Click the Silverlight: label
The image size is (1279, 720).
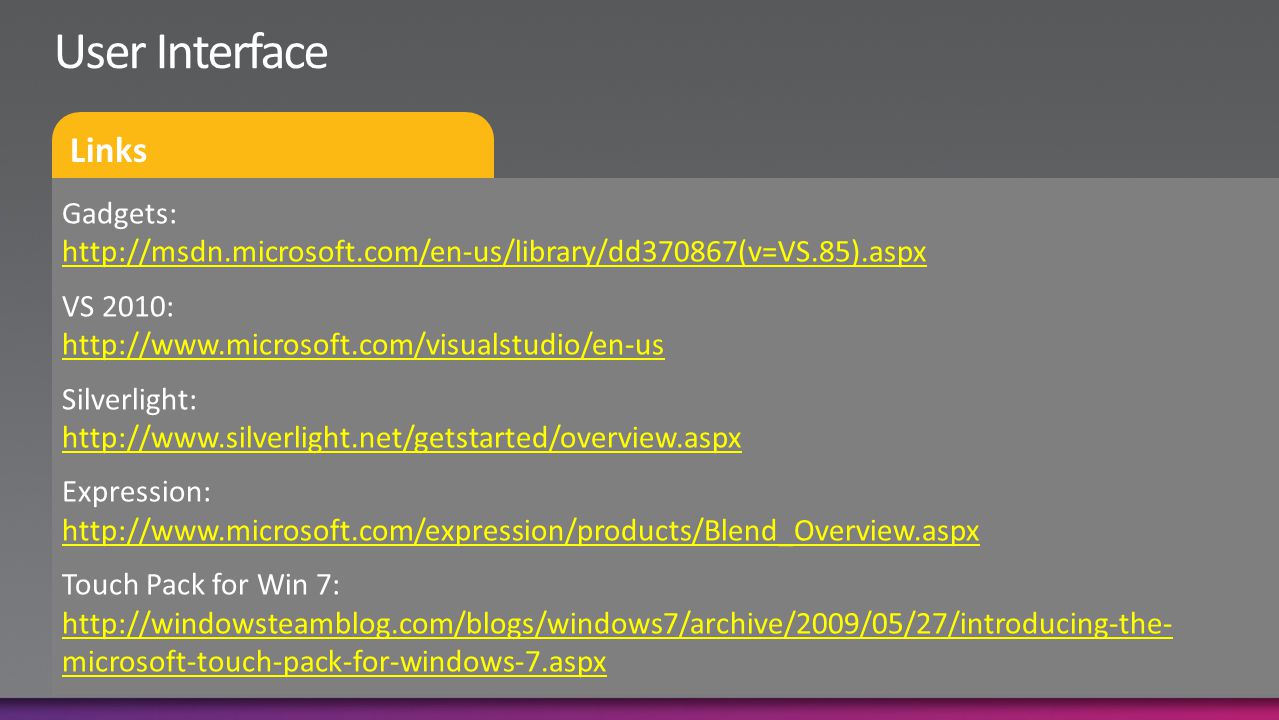tap(129, 401)
